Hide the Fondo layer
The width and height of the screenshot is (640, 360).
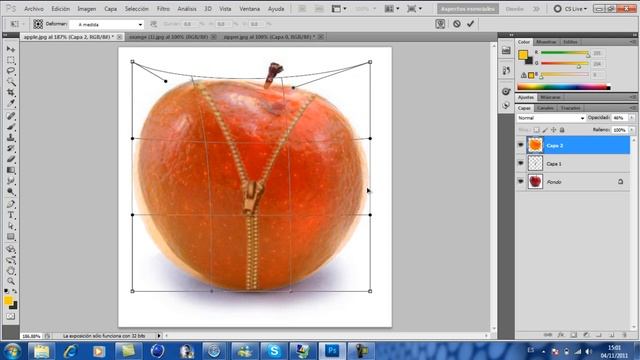click(x=521, y=181)
